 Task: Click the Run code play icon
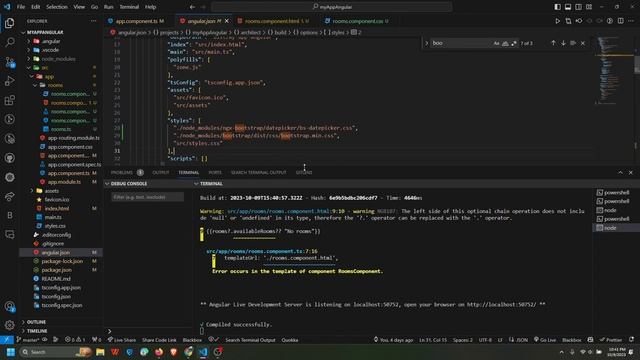558,21
